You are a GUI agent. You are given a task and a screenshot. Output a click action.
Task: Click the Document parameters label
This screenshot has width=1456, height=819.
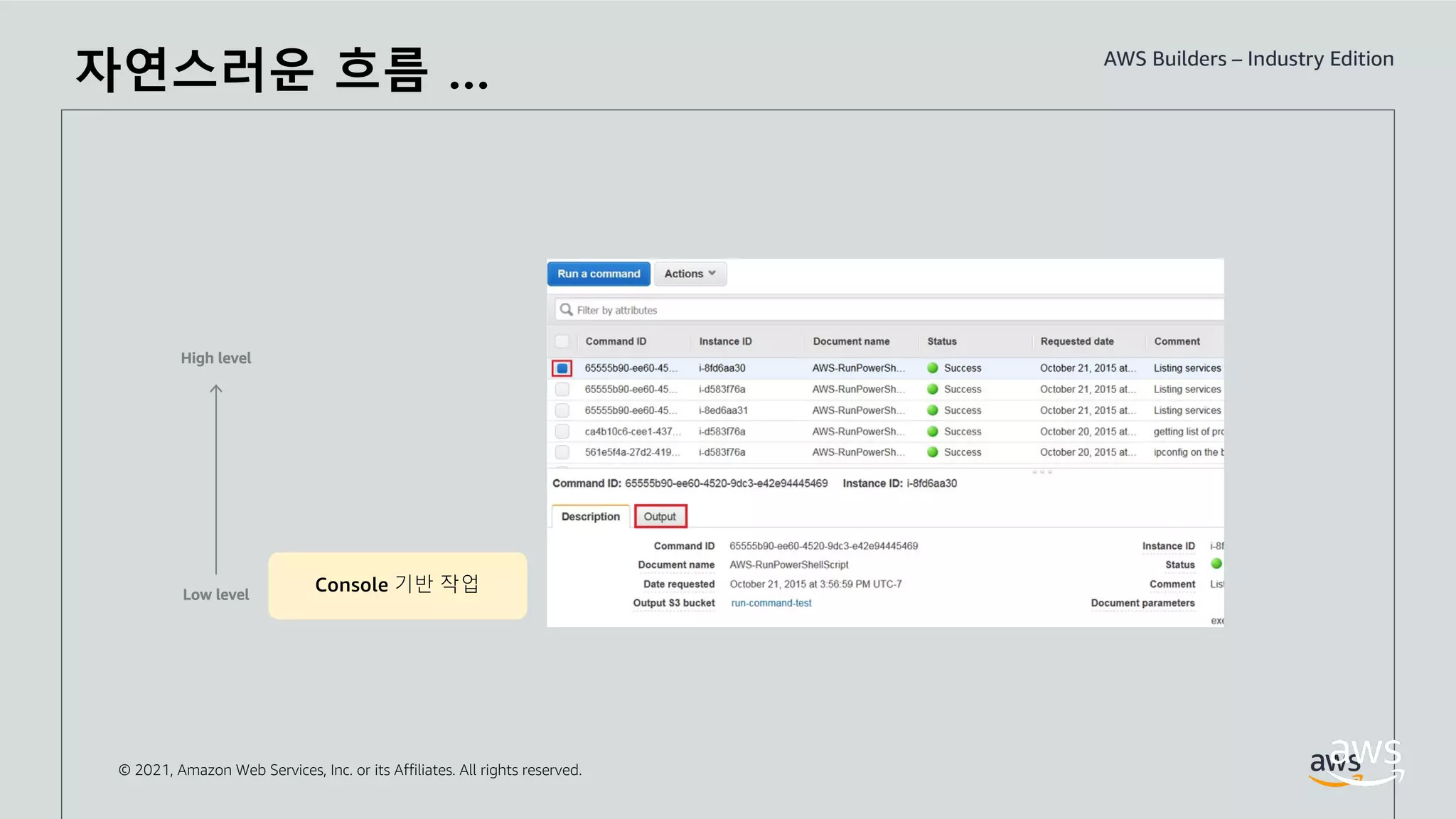[x=1142, y=603]
